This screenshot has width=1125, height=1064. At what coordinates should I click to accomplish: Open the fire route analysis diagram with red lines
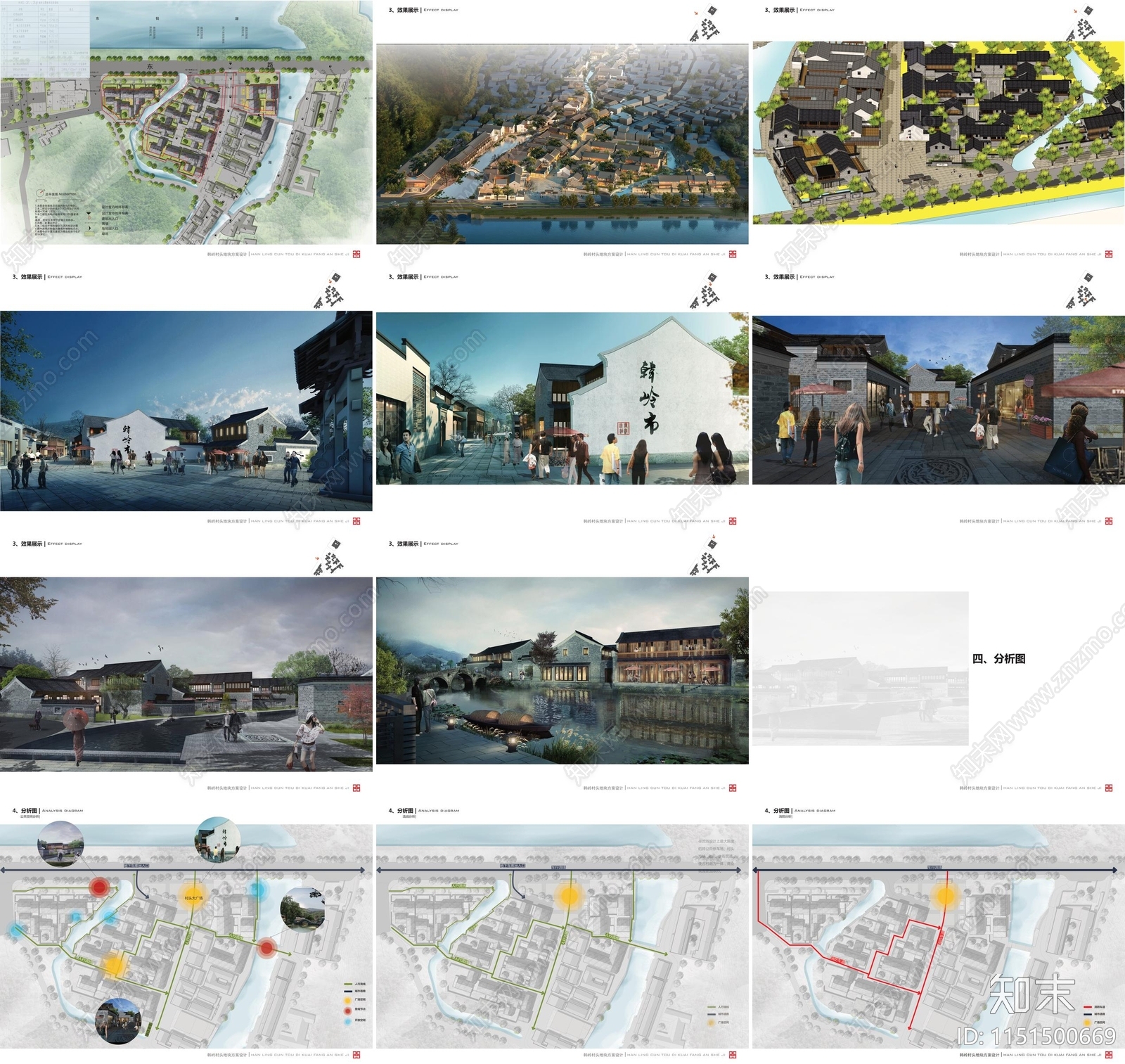[x=939, y=936]
